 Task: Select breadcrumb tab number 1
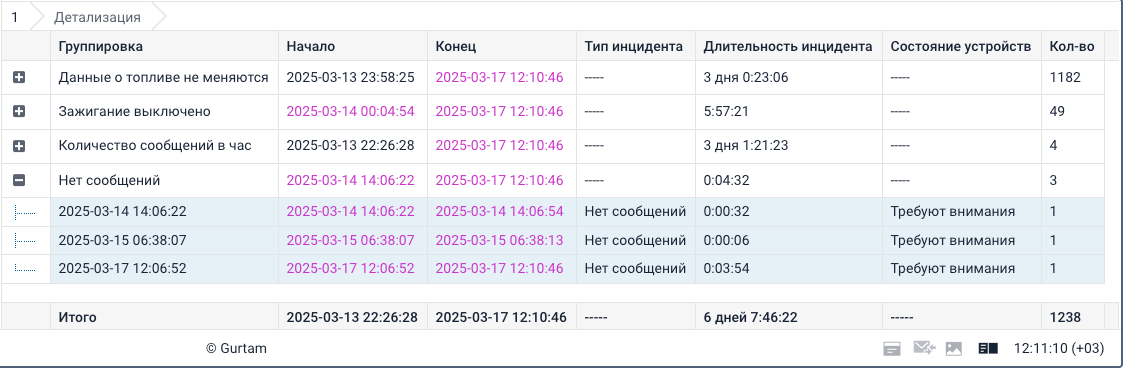point(15,17)
